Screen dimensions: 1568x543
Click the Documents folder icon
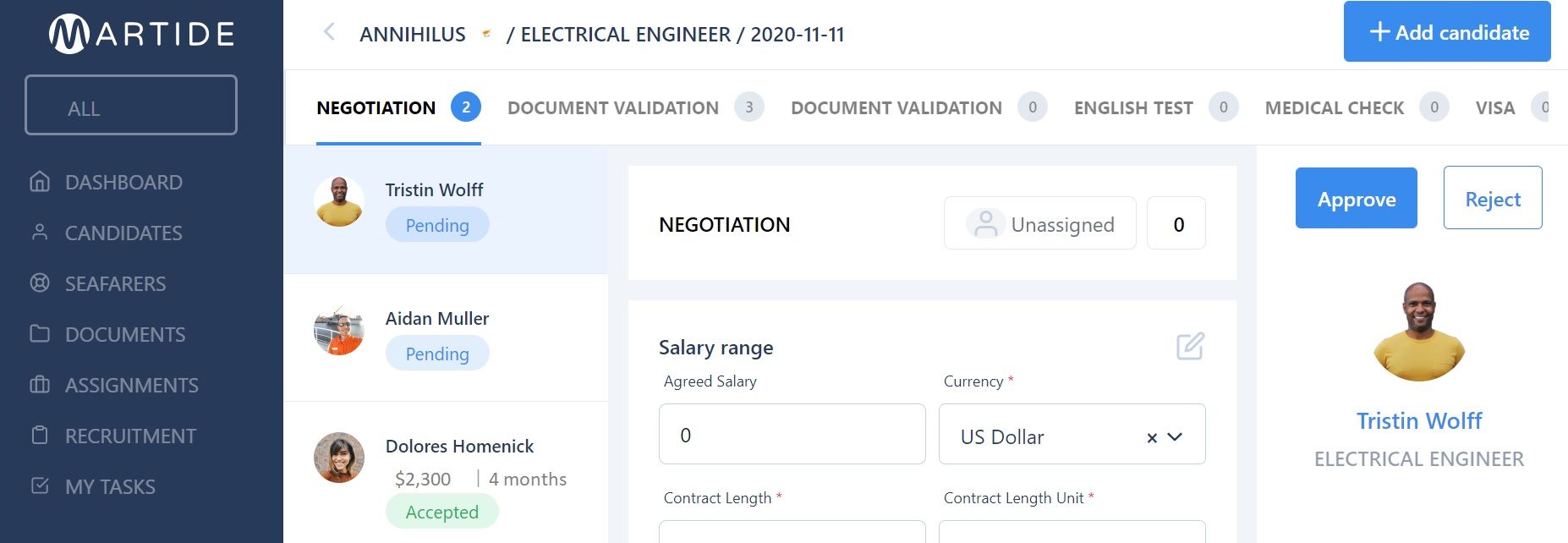[40, 333]
